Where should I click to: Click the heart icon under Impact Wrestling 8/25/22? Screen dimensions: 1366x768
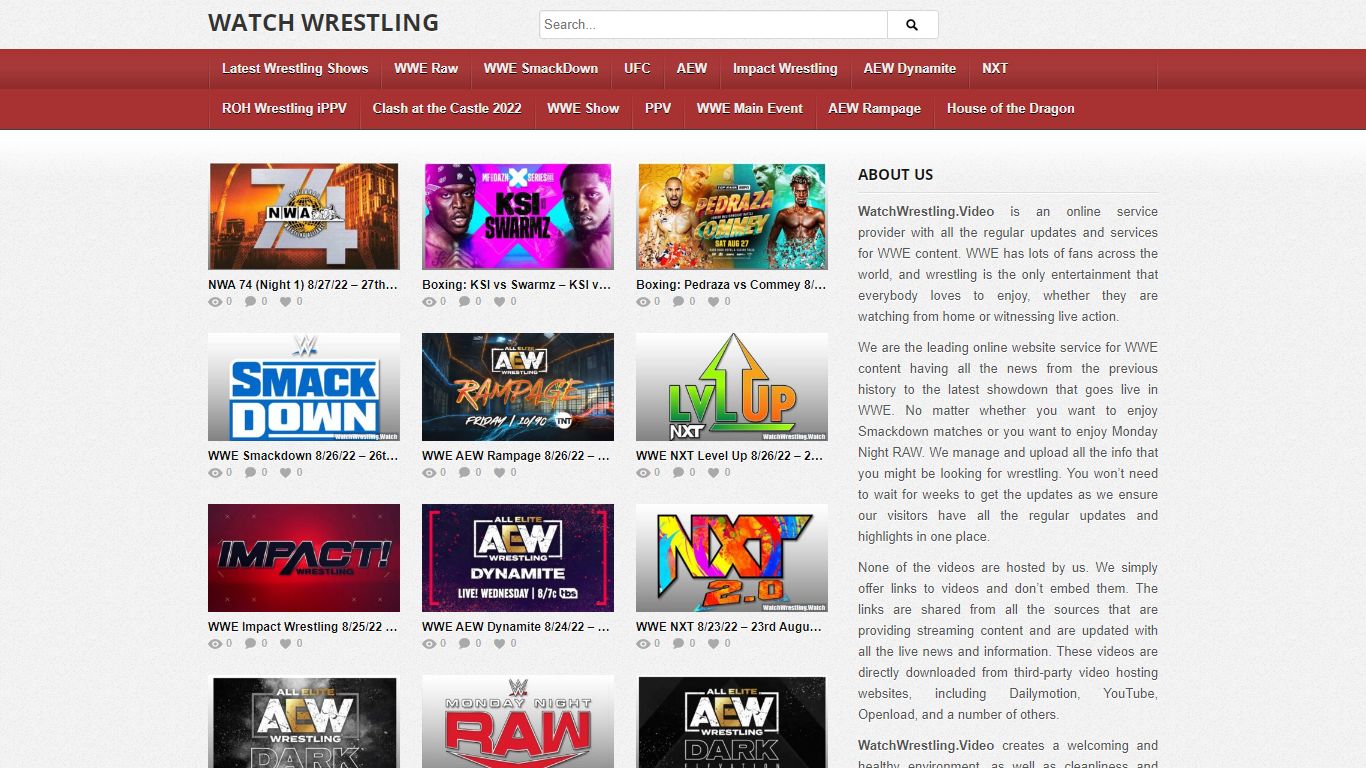coord(286,643)
